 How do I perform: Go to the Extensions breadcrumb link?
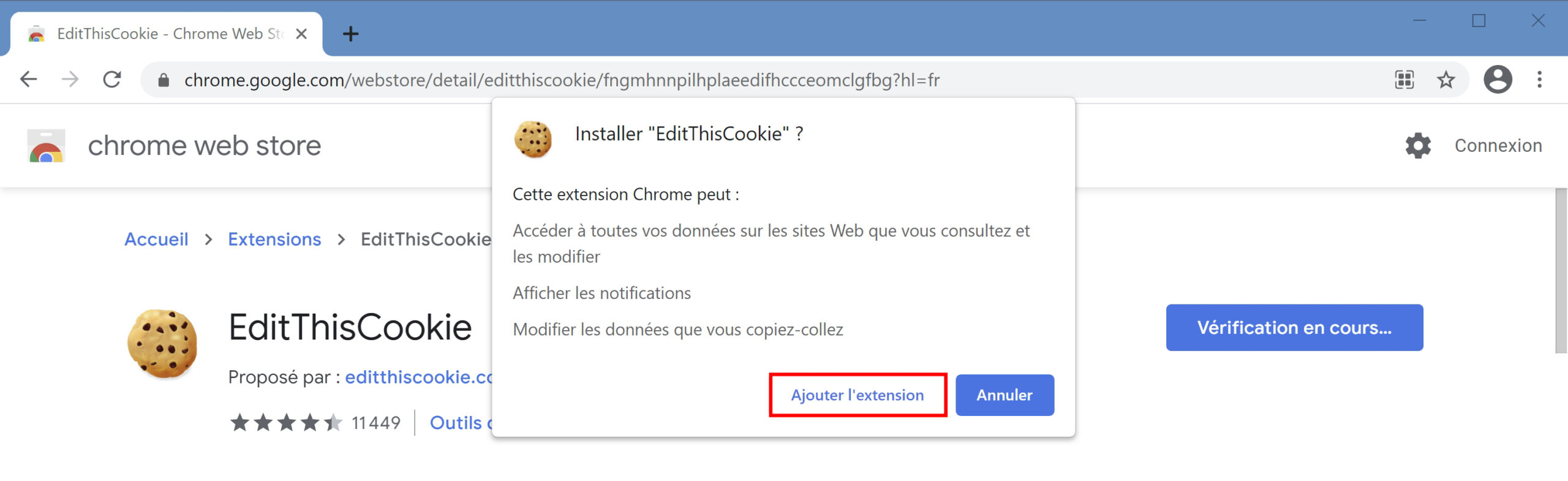(x=274, y=240)
